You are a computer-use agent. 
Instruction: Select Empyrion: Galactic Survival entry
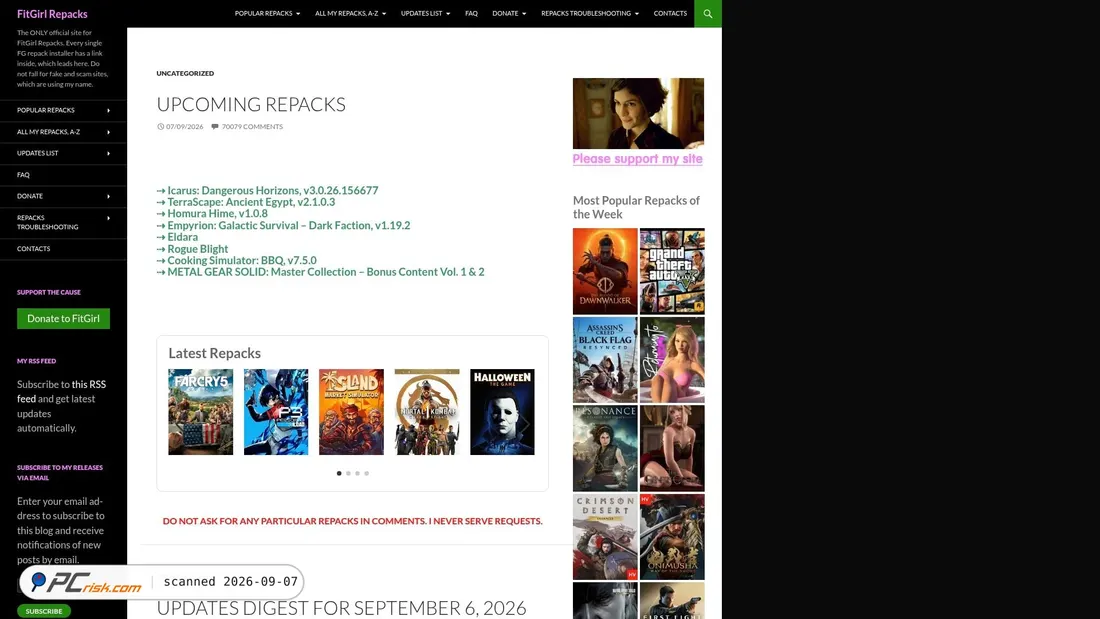pos(288,225)
